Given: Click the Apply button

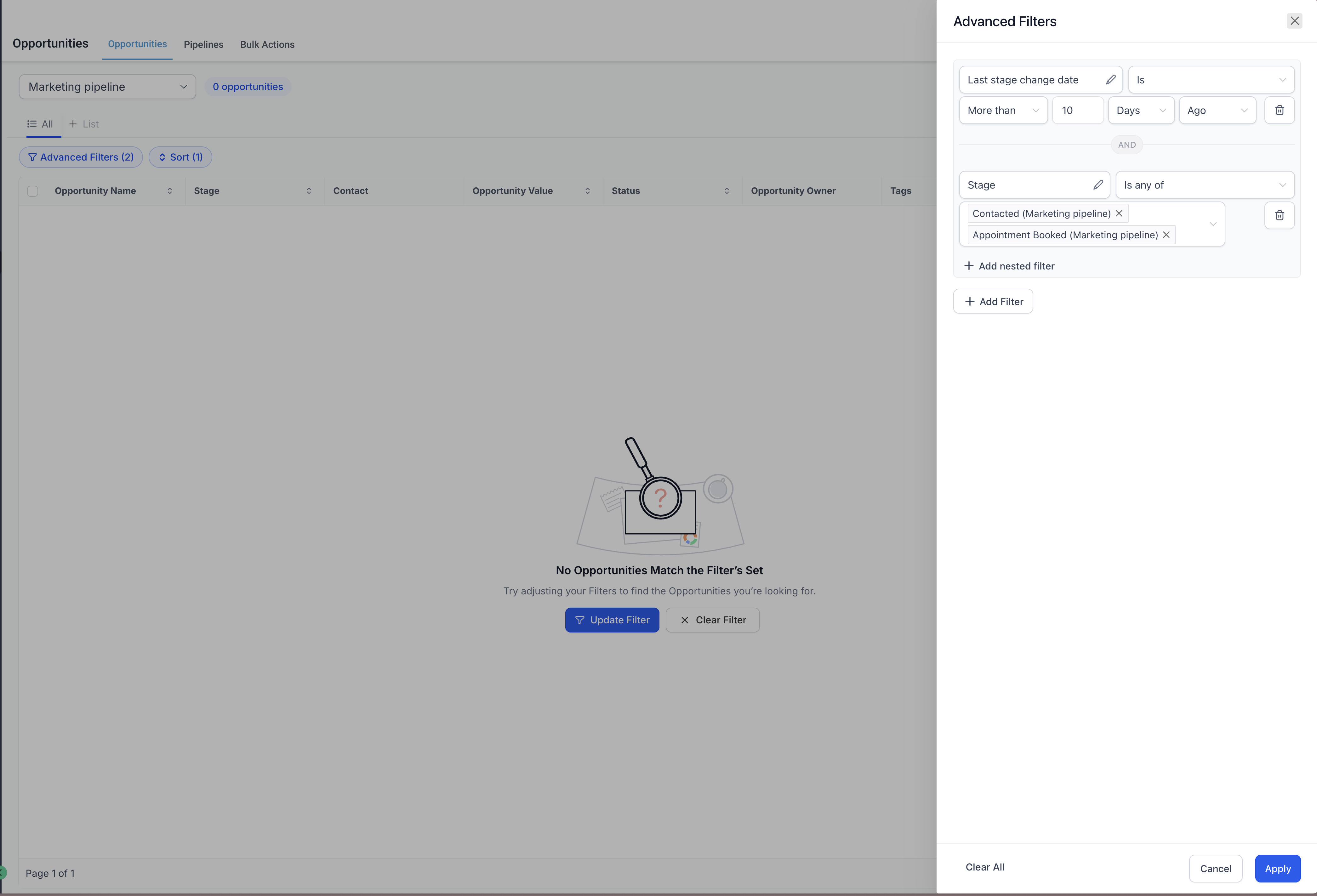Looking at the screenshot, I should 1277,868.
